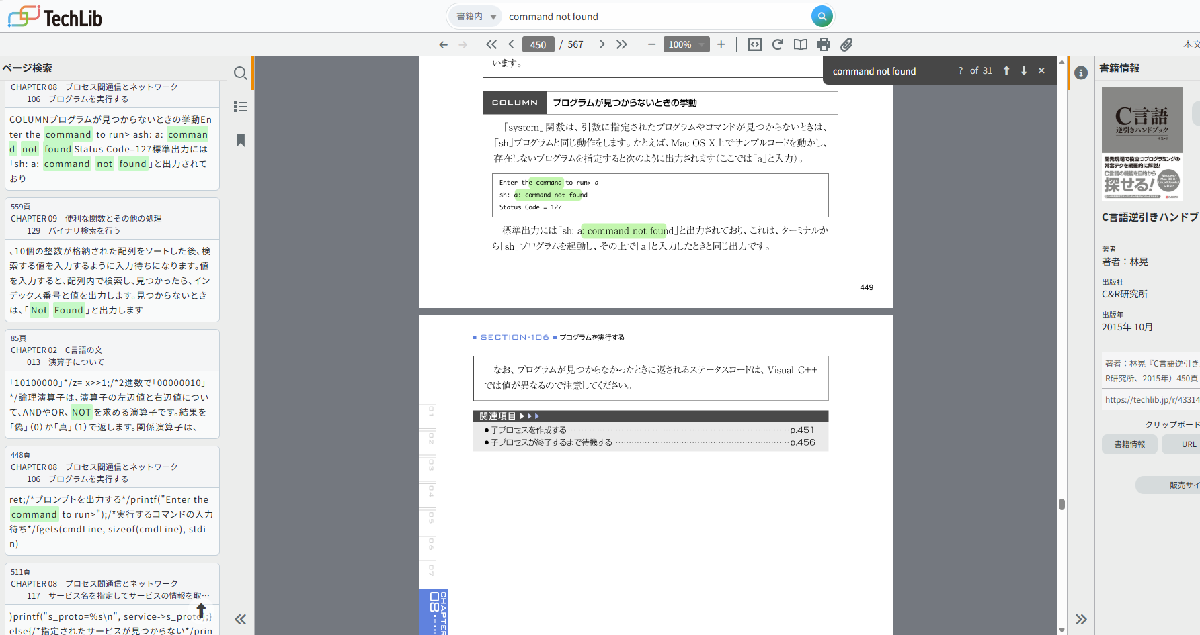Open the 100% zoom level dropdown
This screenshot has width=1200, height=635.
point(686,45)
